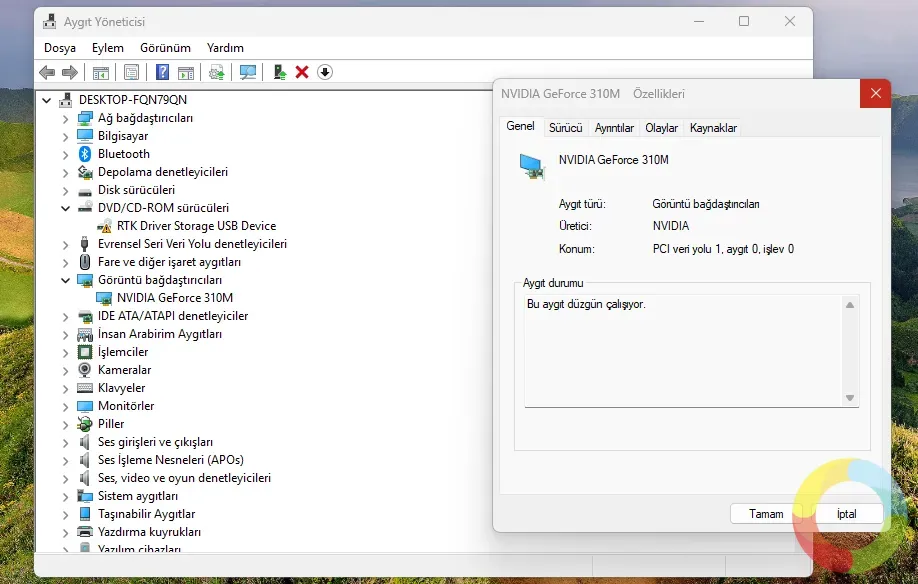Expand Ses, video ve oyun denetleyicileri node
Screen dimensions: 918x584
click(x=65, y=479)
